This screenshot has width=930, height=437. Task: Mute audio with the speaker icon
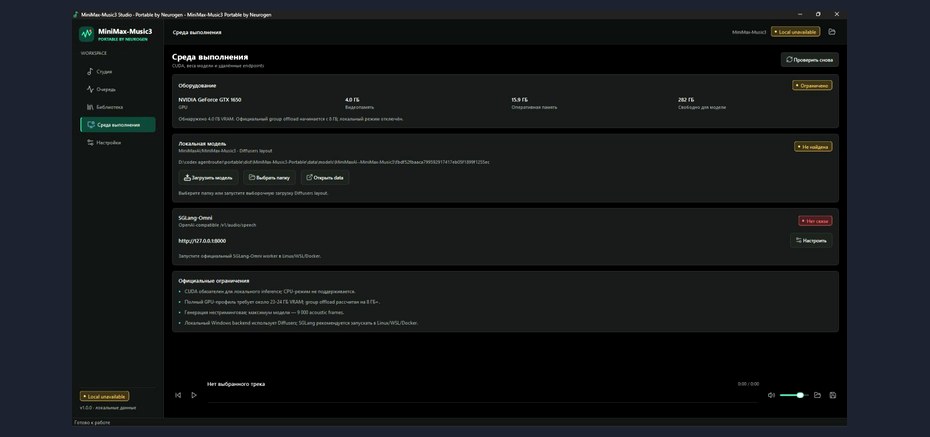771,395
